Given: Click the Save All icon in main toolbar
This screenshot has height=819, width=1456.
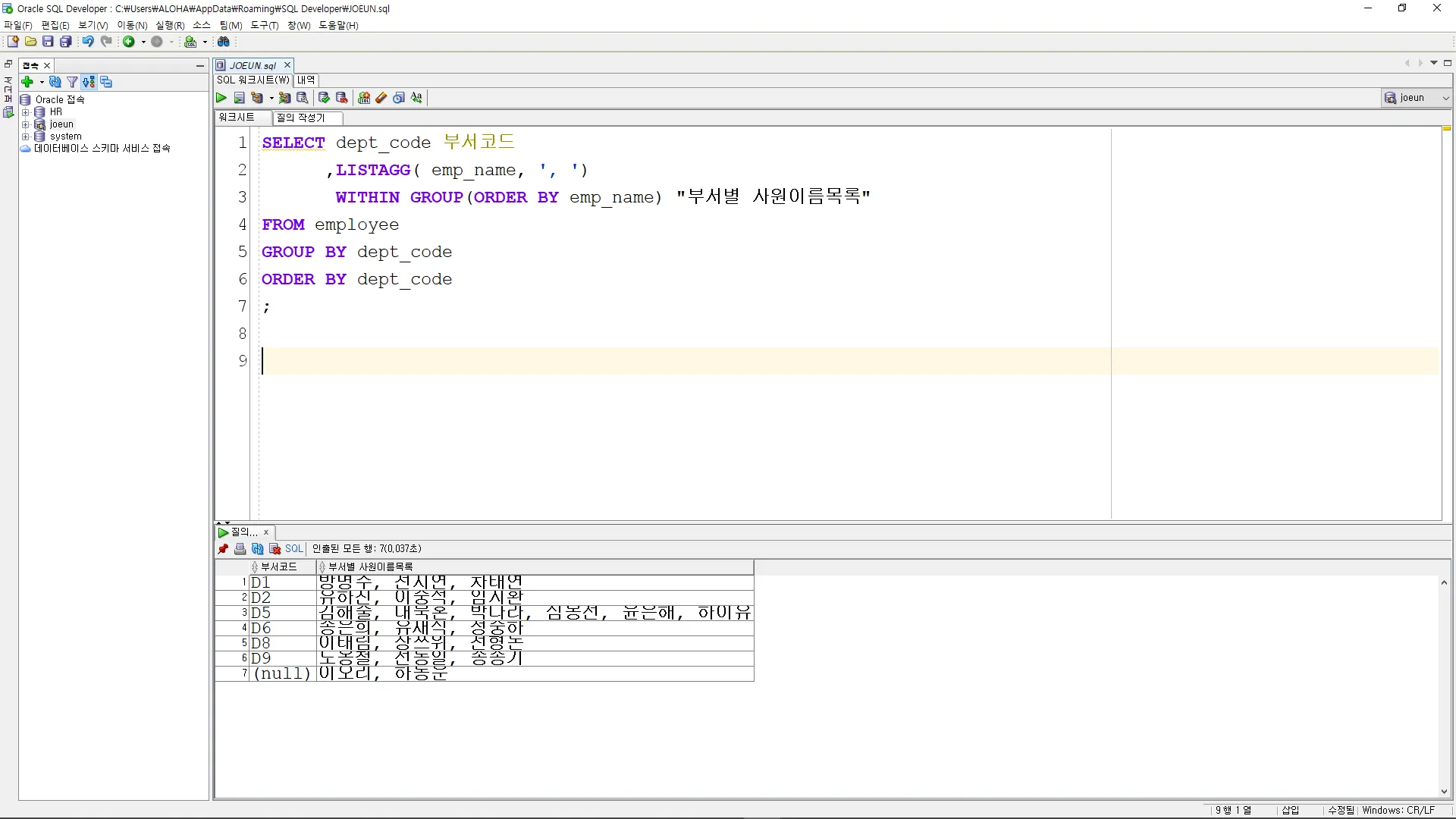Looking at the screenshot, I should pyautogui.click(x=66, y=42).
